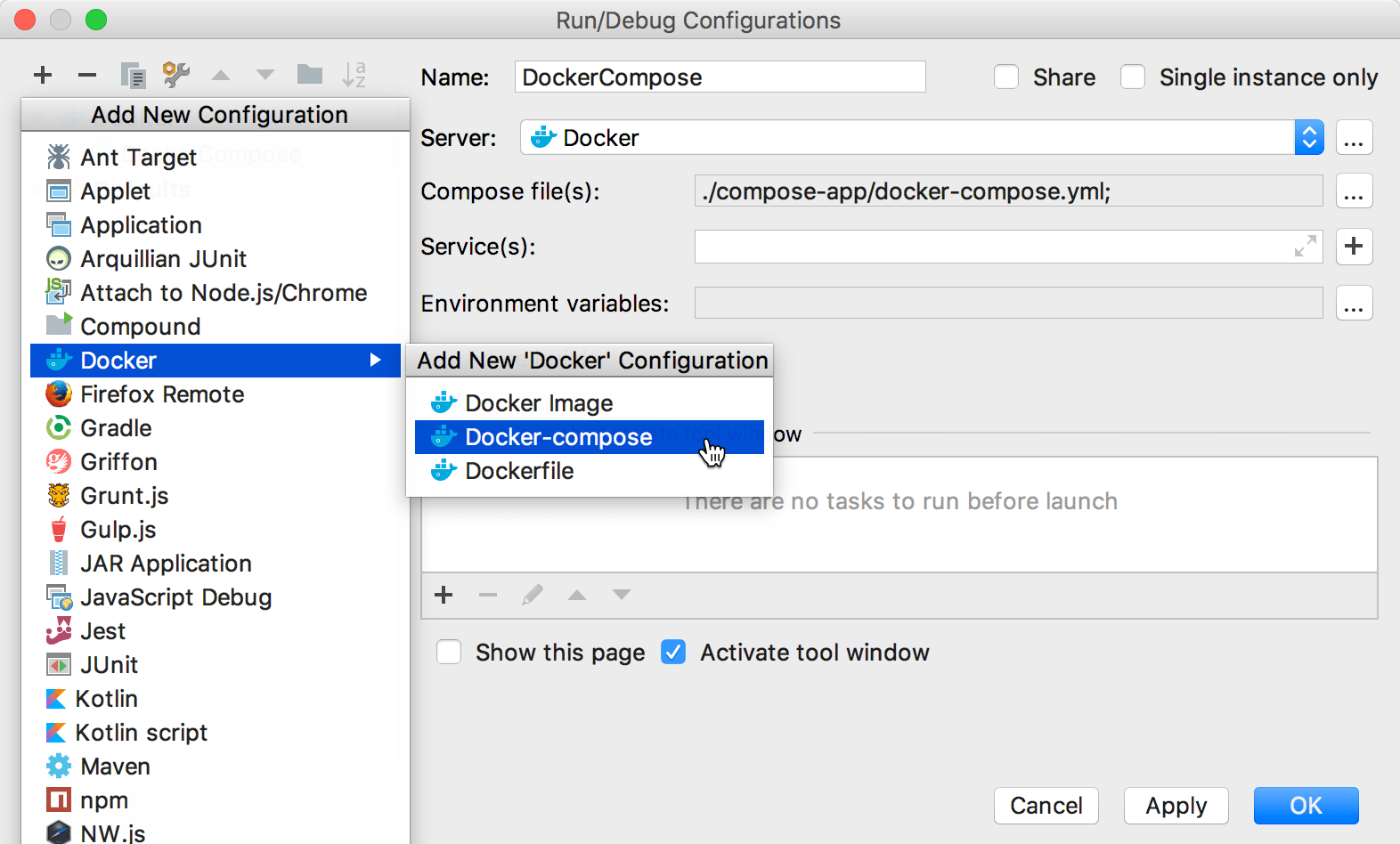The height and width of the screenshot is (844, 1400).
Task: Choose the Maven gear icon
Action: pos(58,766)
